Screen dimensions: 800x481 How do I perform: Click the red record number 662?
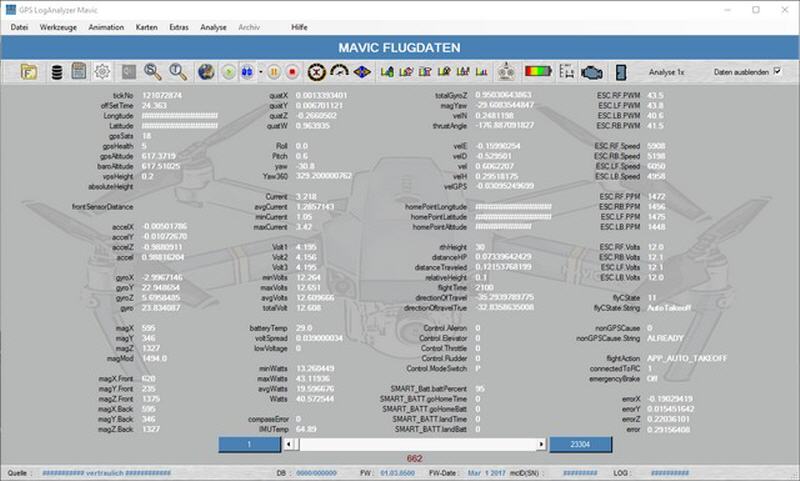pos(415,459)
